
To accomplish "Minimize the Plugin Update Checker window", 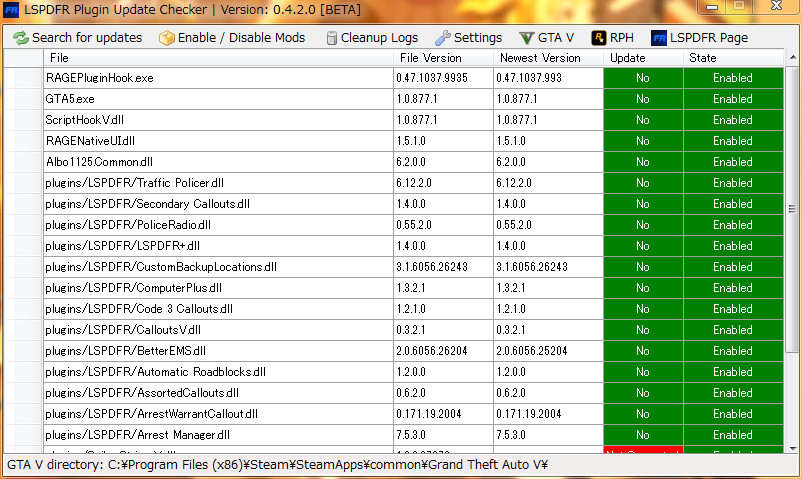I will pyautogui.click(x=712, y=7).
